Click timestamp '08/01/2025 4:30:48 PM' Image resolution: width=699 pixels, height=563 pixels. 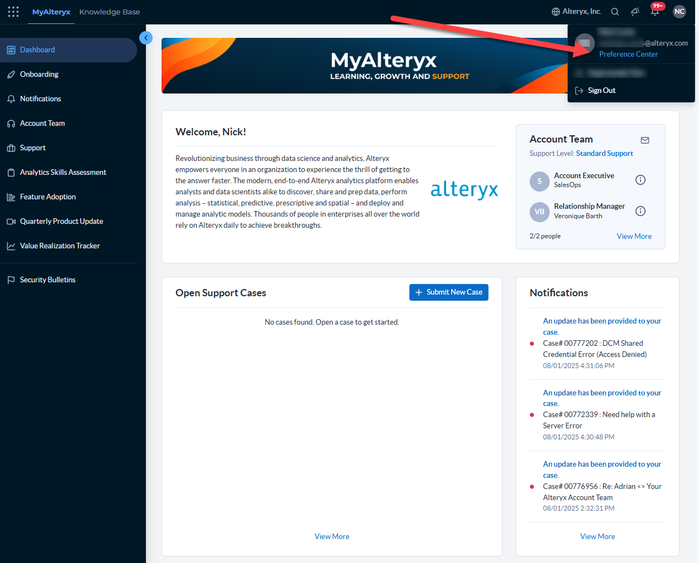point(578,437)
